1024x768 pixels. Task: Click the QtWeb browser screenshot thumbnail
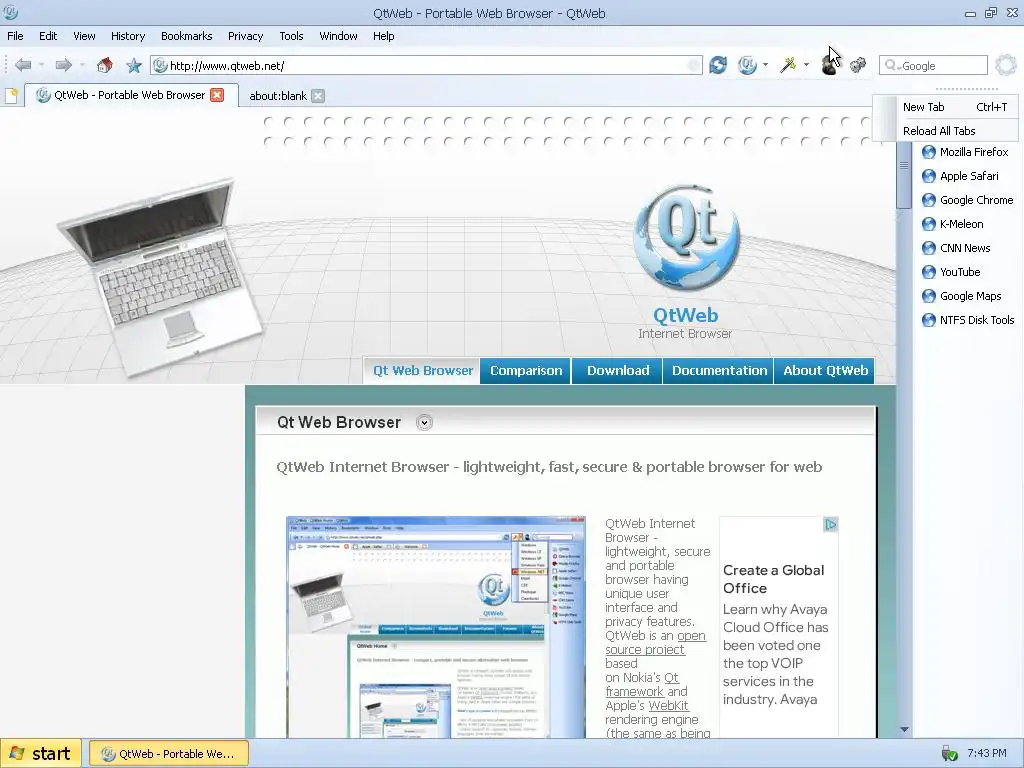coord(436,627)
